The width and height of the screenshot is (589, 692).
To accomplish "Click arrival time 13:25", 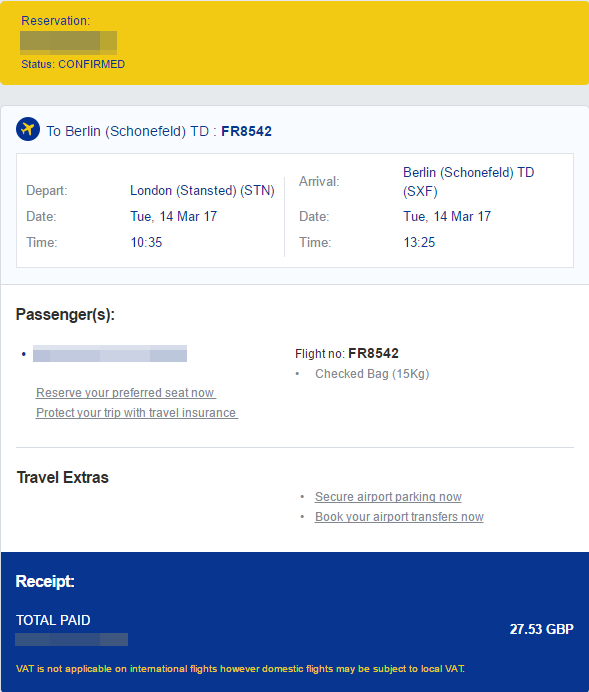I will click(419, 242).
